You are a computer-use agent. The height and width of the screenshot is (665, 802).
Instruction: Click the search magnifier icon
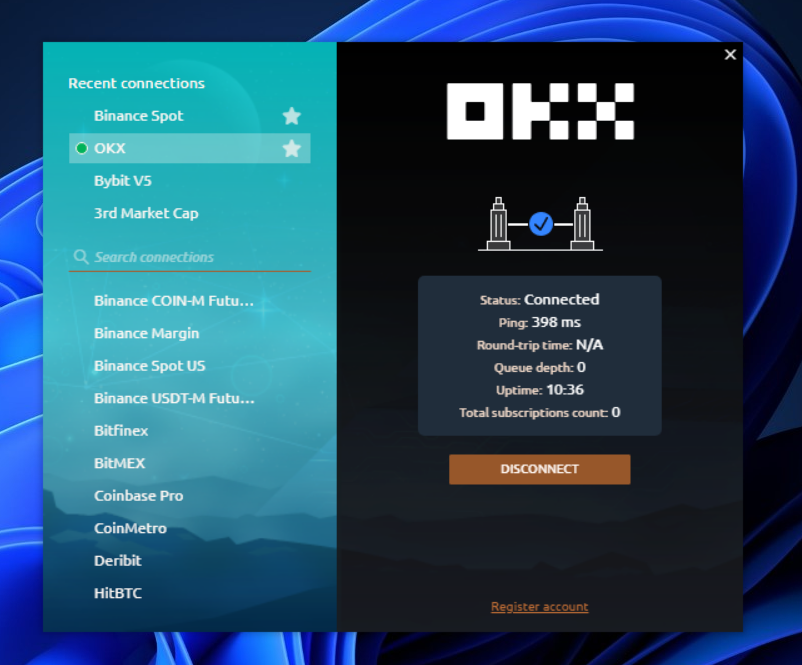81,257
